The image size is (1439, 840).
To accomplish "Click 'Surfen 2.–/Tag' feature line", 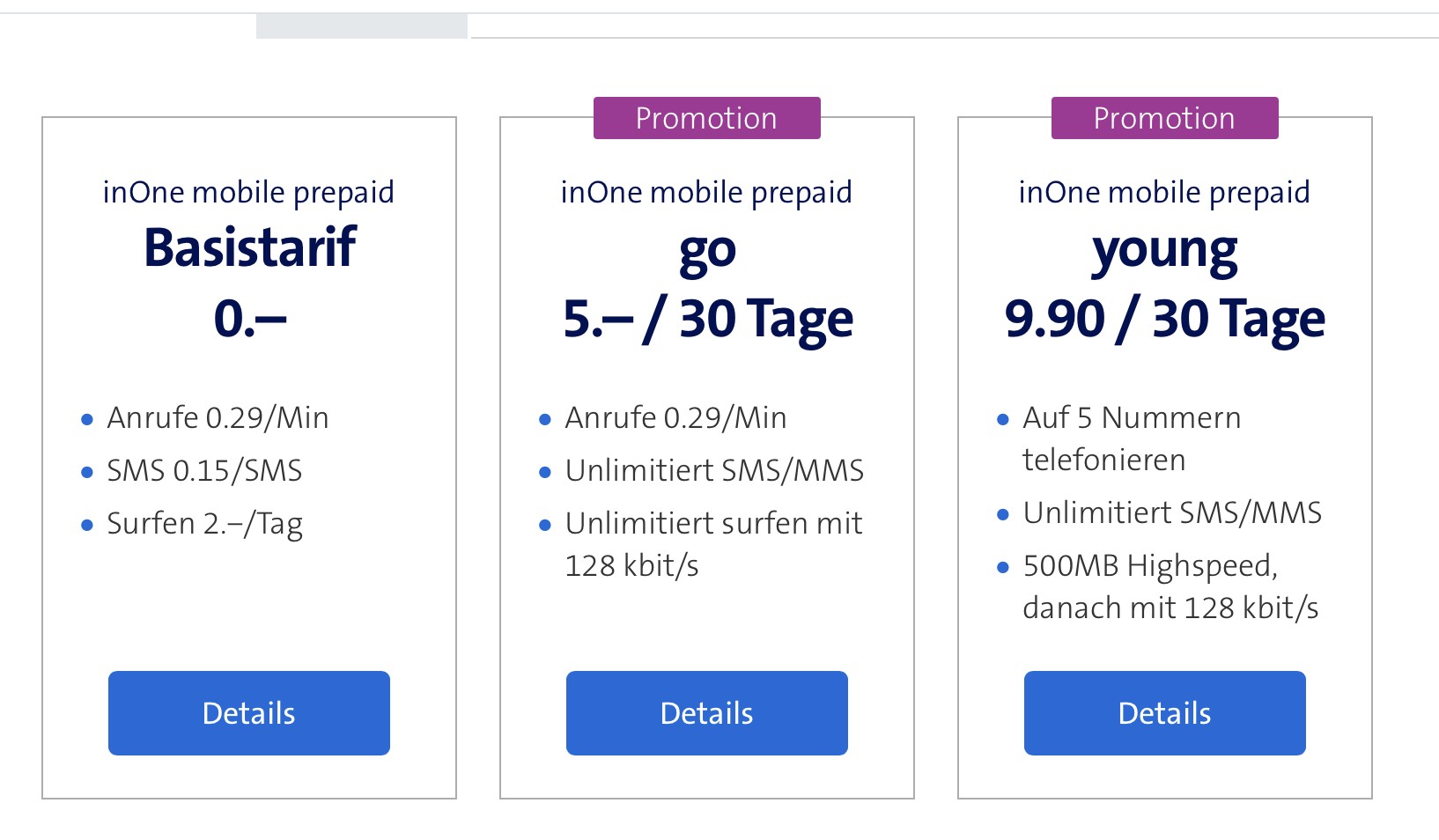I will pyautogui.click(x=204, y=524).
